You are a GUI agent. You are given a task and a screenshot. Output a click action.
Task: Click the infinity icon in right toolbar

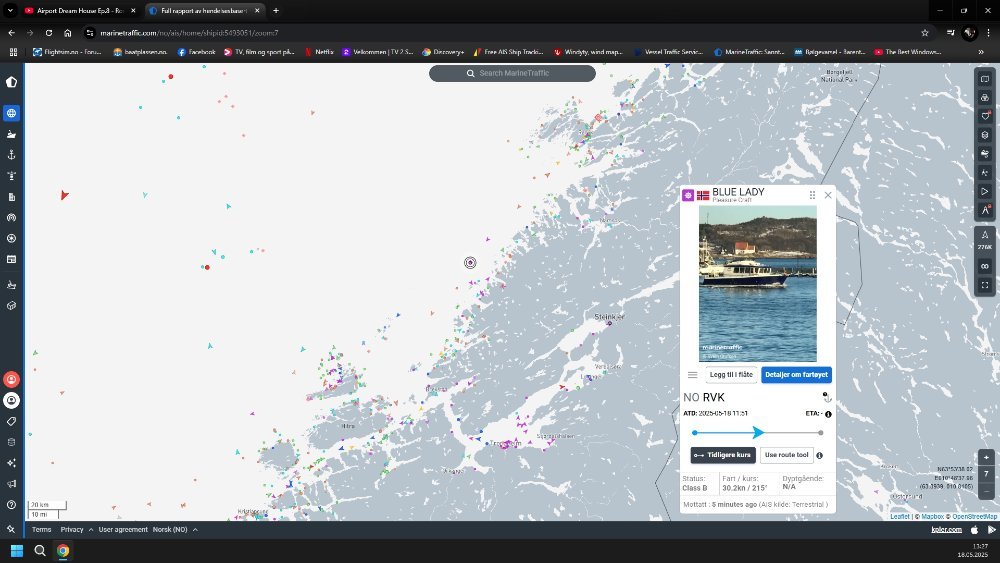[985, 267]
